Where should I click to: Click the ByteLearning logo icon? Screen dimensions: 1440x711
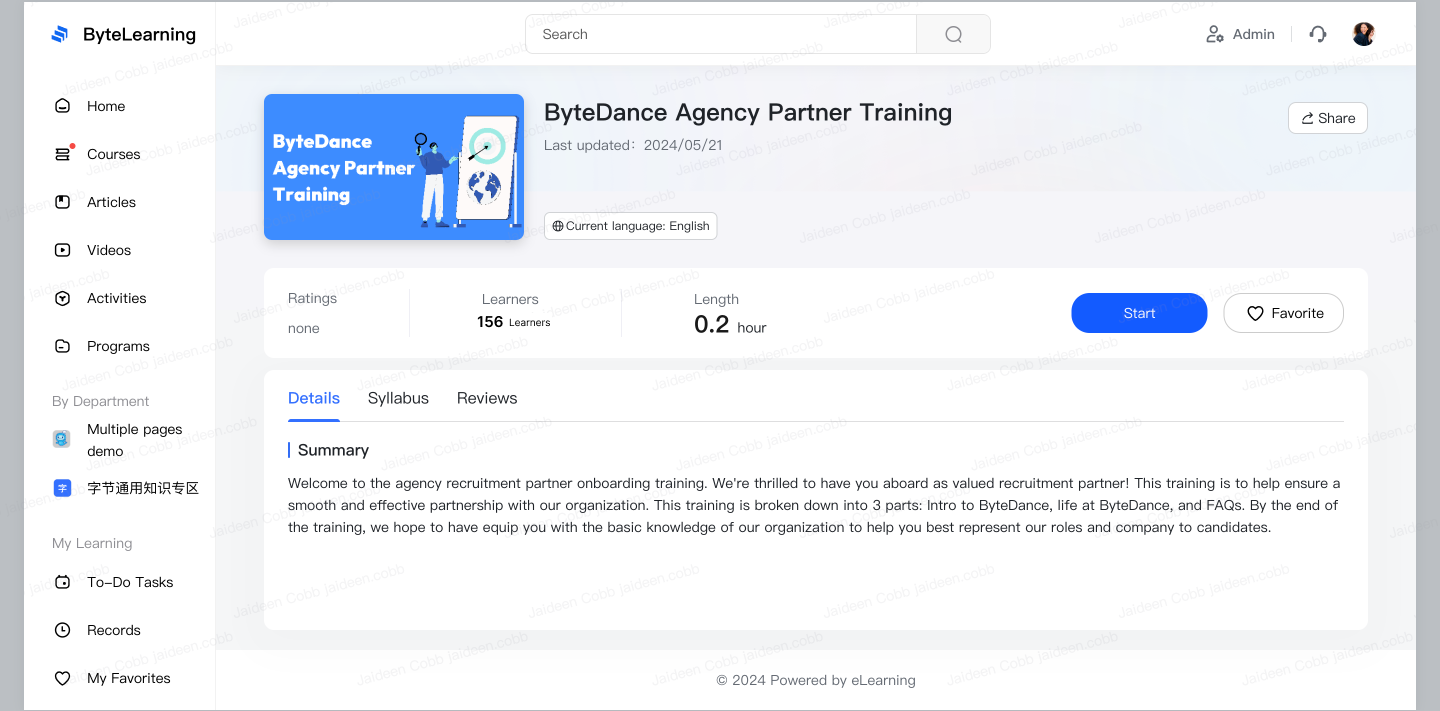tap(60, 35)
